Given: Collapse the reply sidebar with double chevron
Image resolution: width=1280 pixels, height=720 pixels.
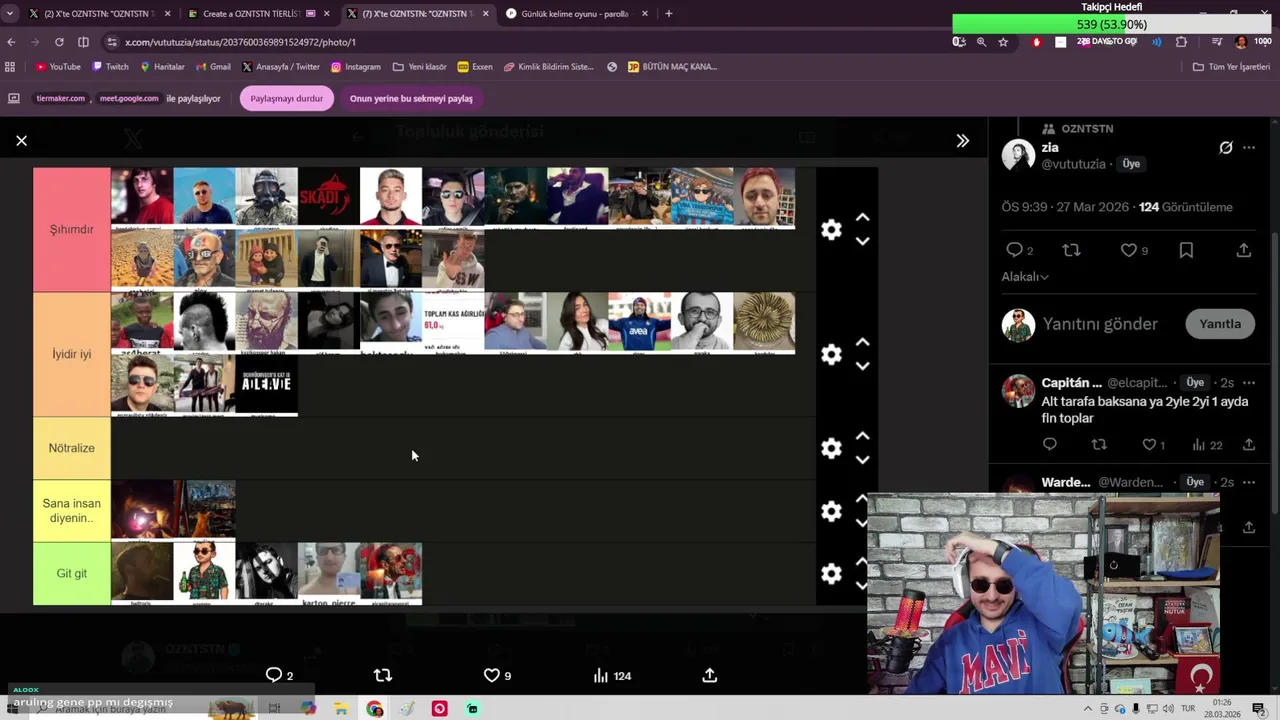Looking at the screenshot, I should click(962, 141).
